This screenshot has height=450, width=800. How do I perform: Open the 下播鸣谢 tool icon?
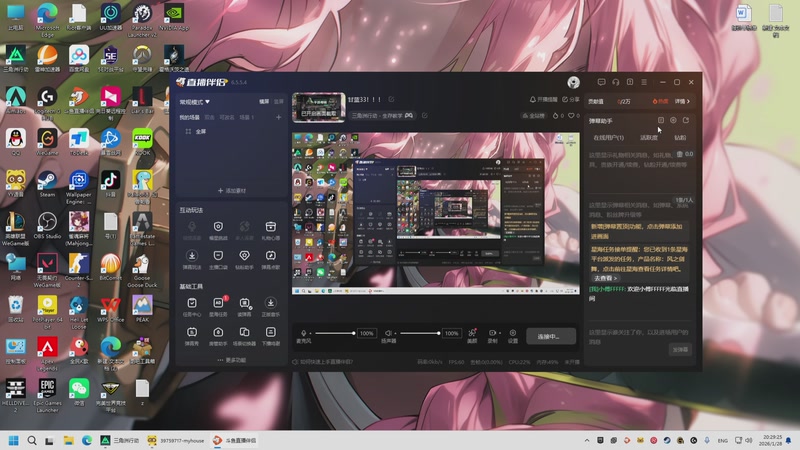tap(271, 336)
